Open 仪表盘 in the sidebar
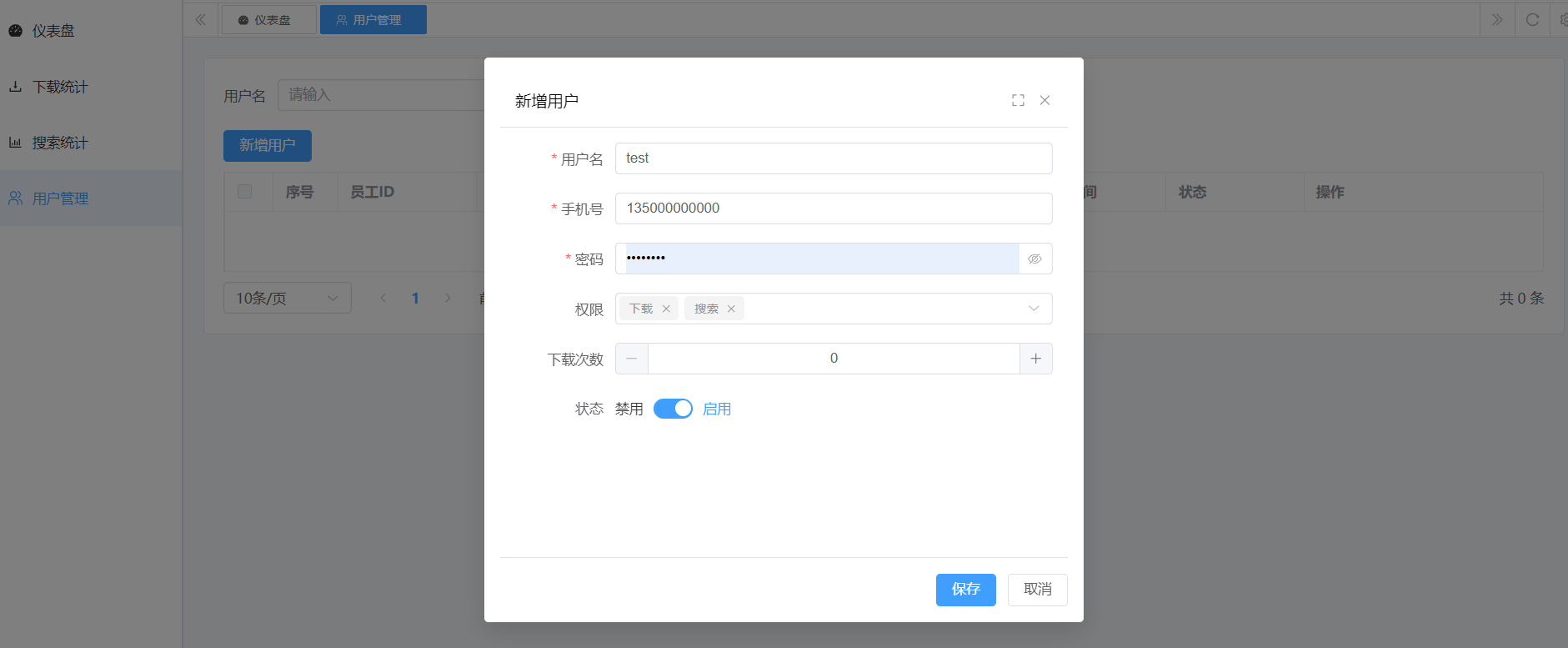1568x648 pixels. coord(91,31)
